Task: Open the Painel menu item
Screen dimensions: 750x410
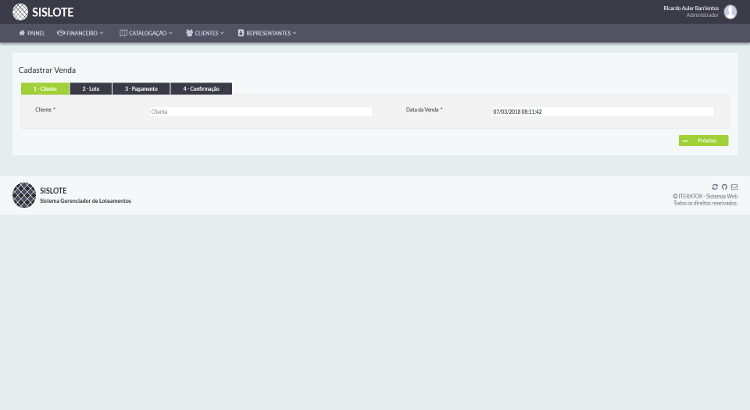Action: point(32,33)
